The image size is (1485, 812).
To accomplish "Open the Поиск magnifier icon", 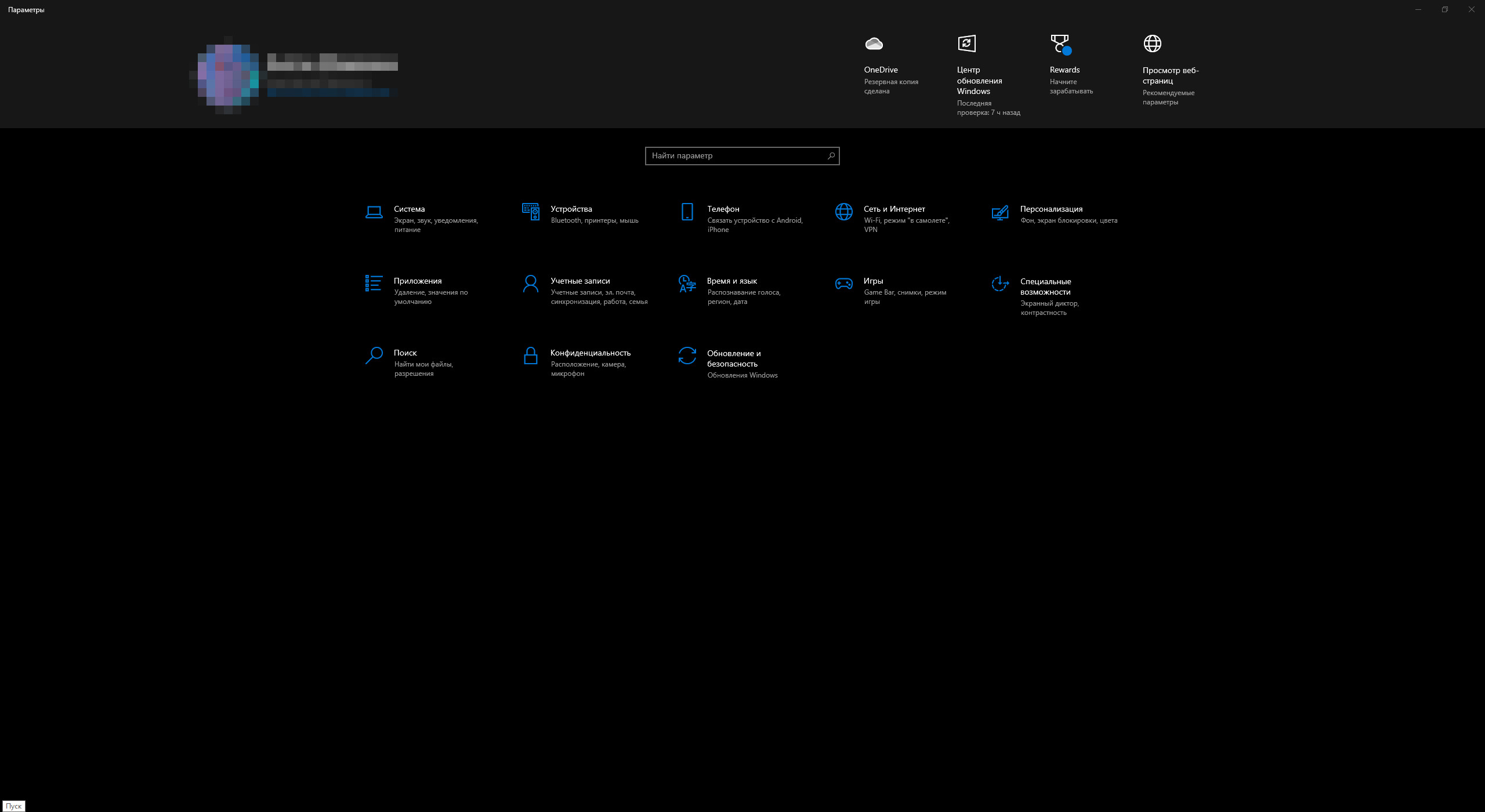I will pyautogui.click(x=374, y=356).
